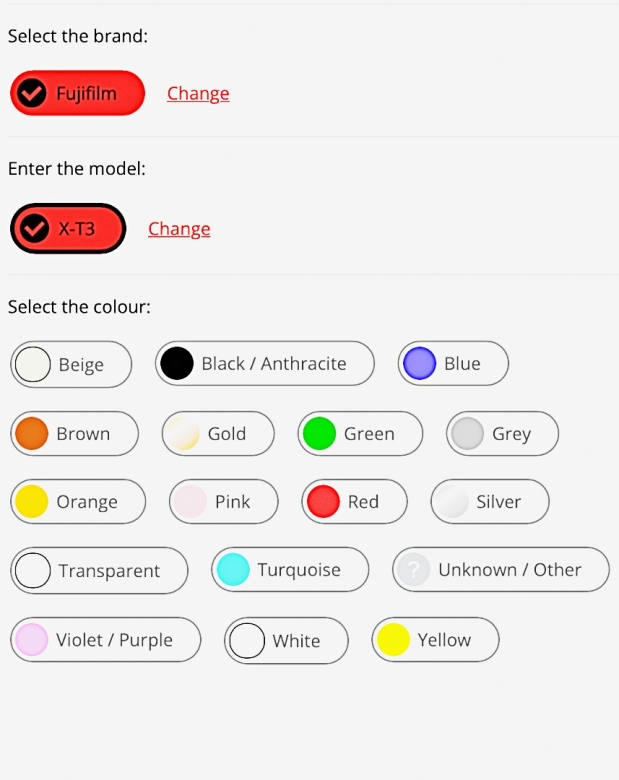Change the entered X-T3 model
The height and width of the screenshot is (780, 619).
pyautogui.click(x=179, y=229)
